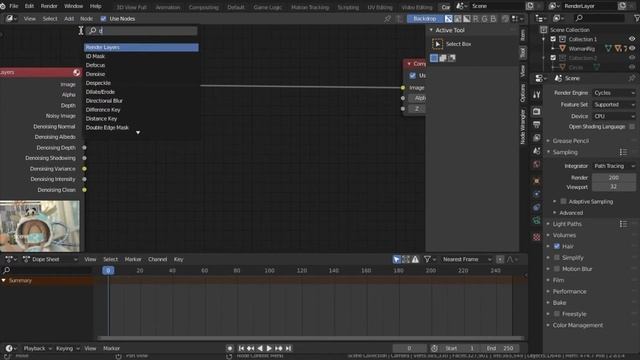The image size is (640, 360).
Task: Expand the Color Management panel
Action: point(577,325)
